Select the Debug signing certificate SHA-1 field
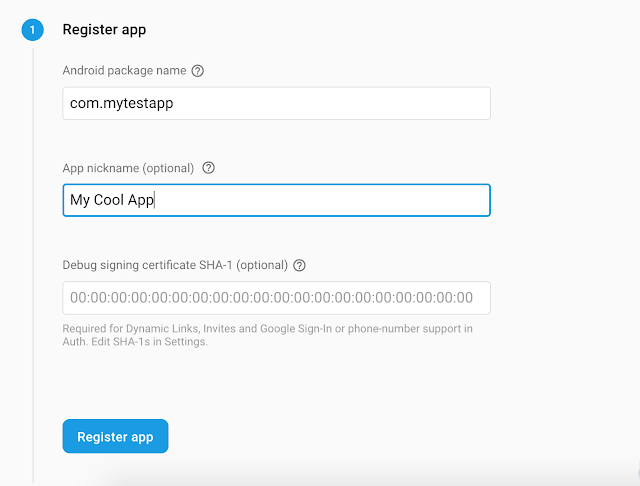The image size is (640, 486). (x=276, y=297)
